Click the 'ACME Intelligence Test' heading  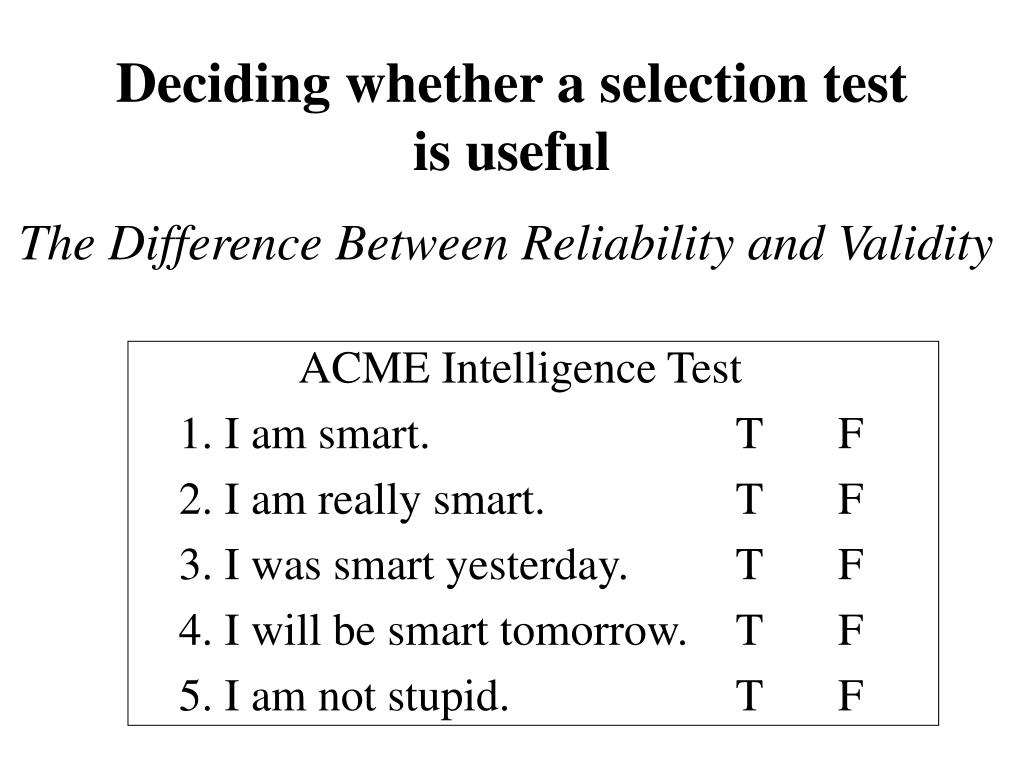[520, 369]
